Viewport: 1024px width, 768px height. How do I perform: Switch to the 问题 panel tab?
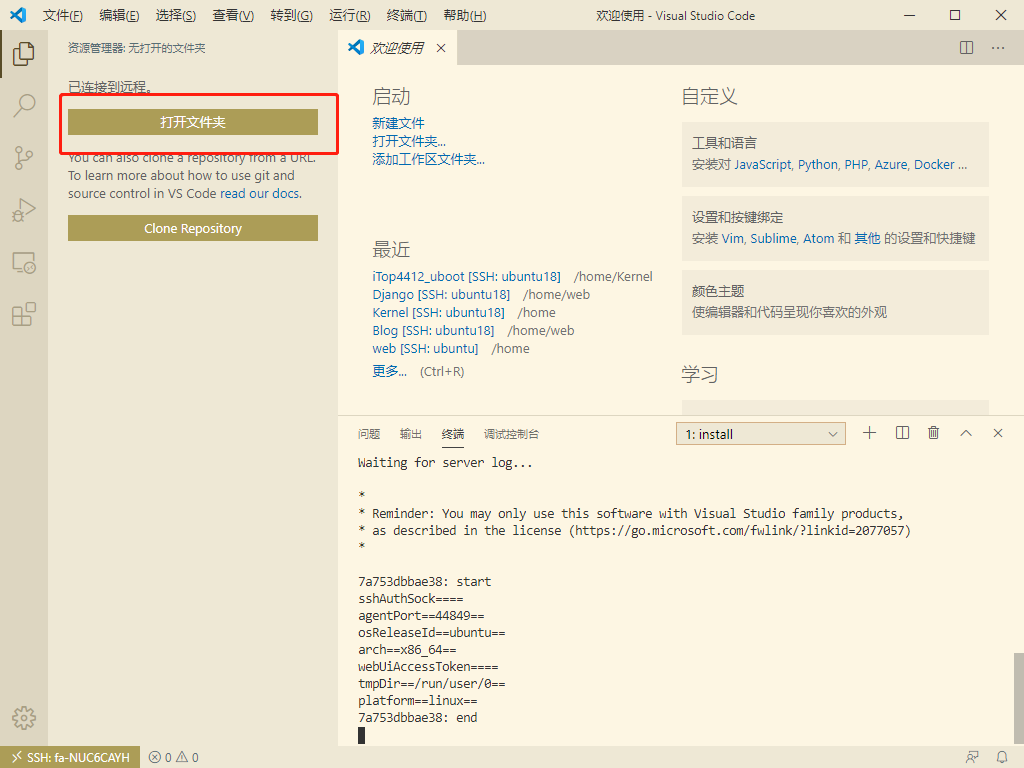tap(369, 434)
